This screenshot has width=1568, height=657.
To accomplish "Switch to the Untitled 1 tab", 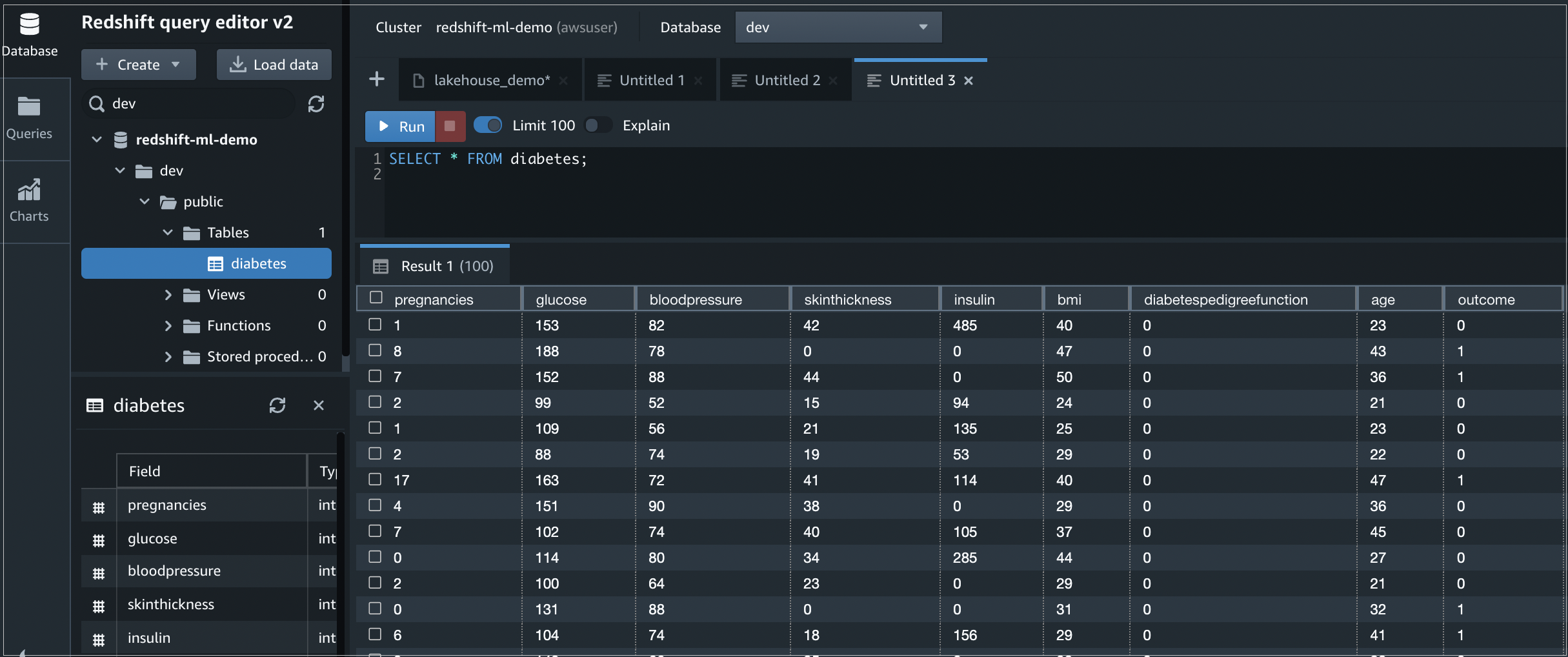I will point(650,80).
